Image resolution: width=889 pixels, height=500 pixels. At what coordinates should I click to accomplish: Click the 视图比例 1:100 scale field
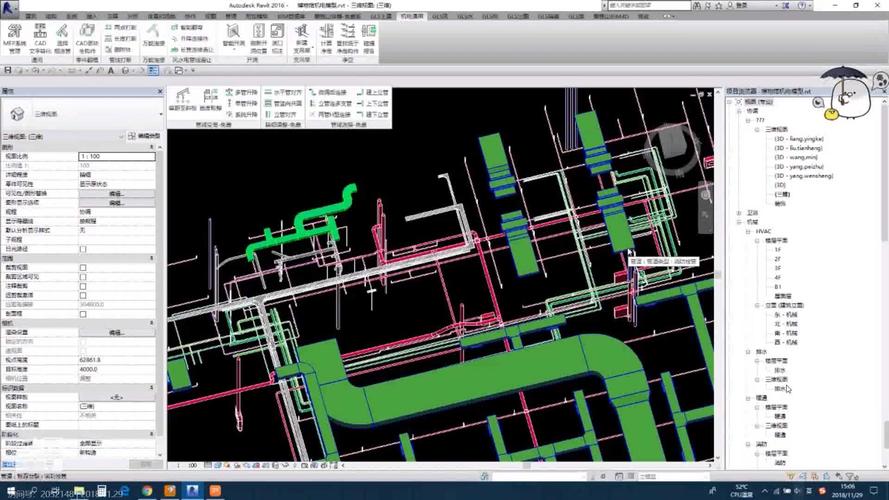[x=116, y=157]
